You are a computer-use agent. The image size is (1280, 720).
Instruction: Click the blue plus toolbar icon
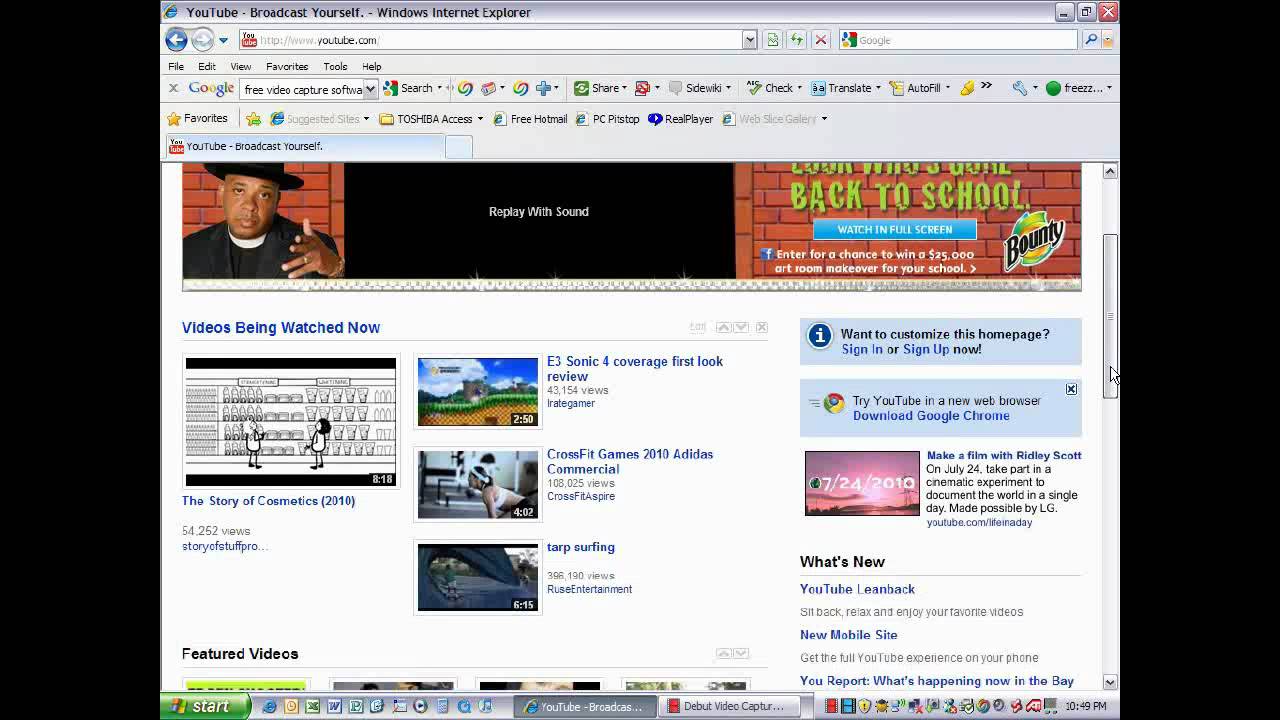tap(543, 88)
